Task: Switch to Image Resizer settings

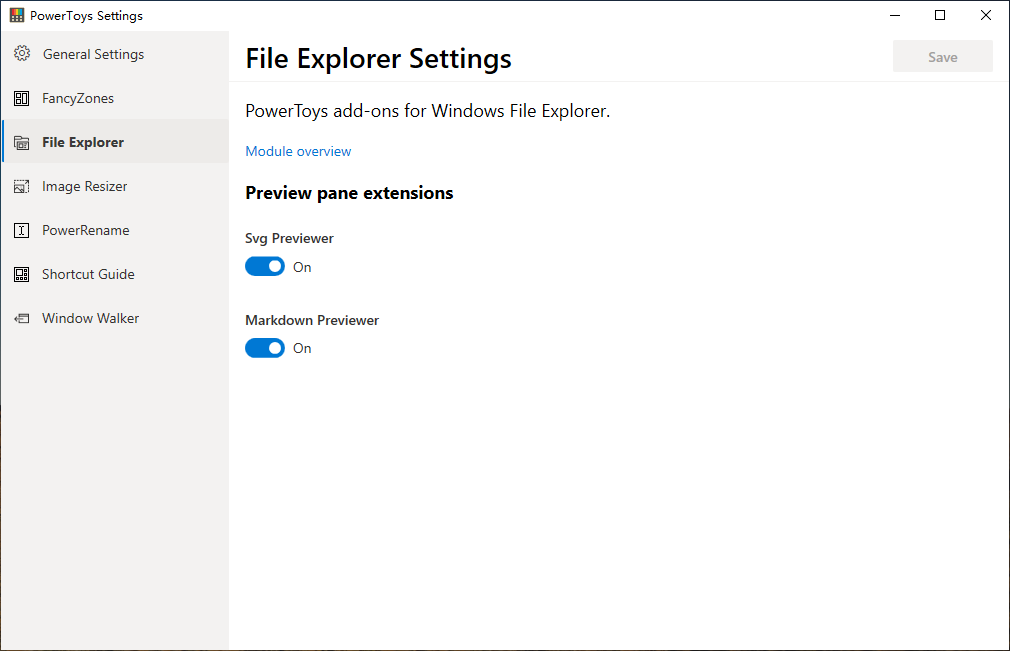Action: click(115, 186)
